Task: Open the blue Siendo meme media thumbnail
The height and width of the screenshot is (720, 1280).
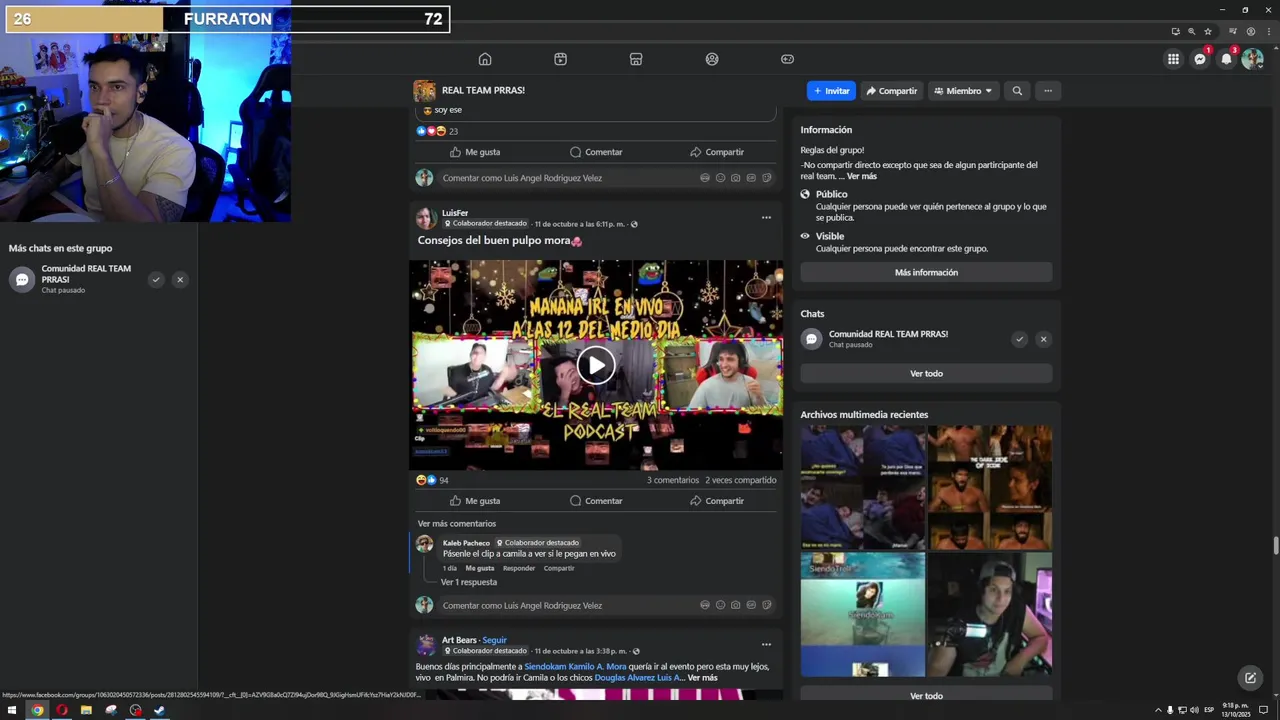Action: coord(862,614)
